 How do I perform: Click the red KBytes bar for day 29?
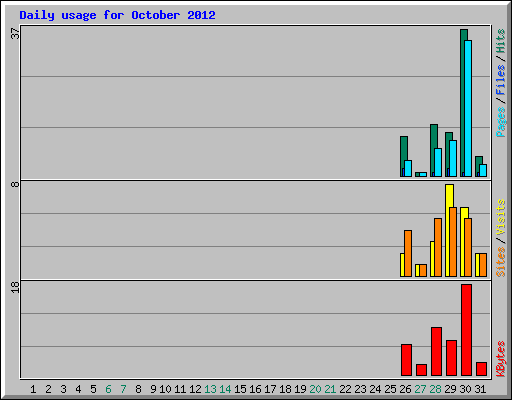pos(451,358)
